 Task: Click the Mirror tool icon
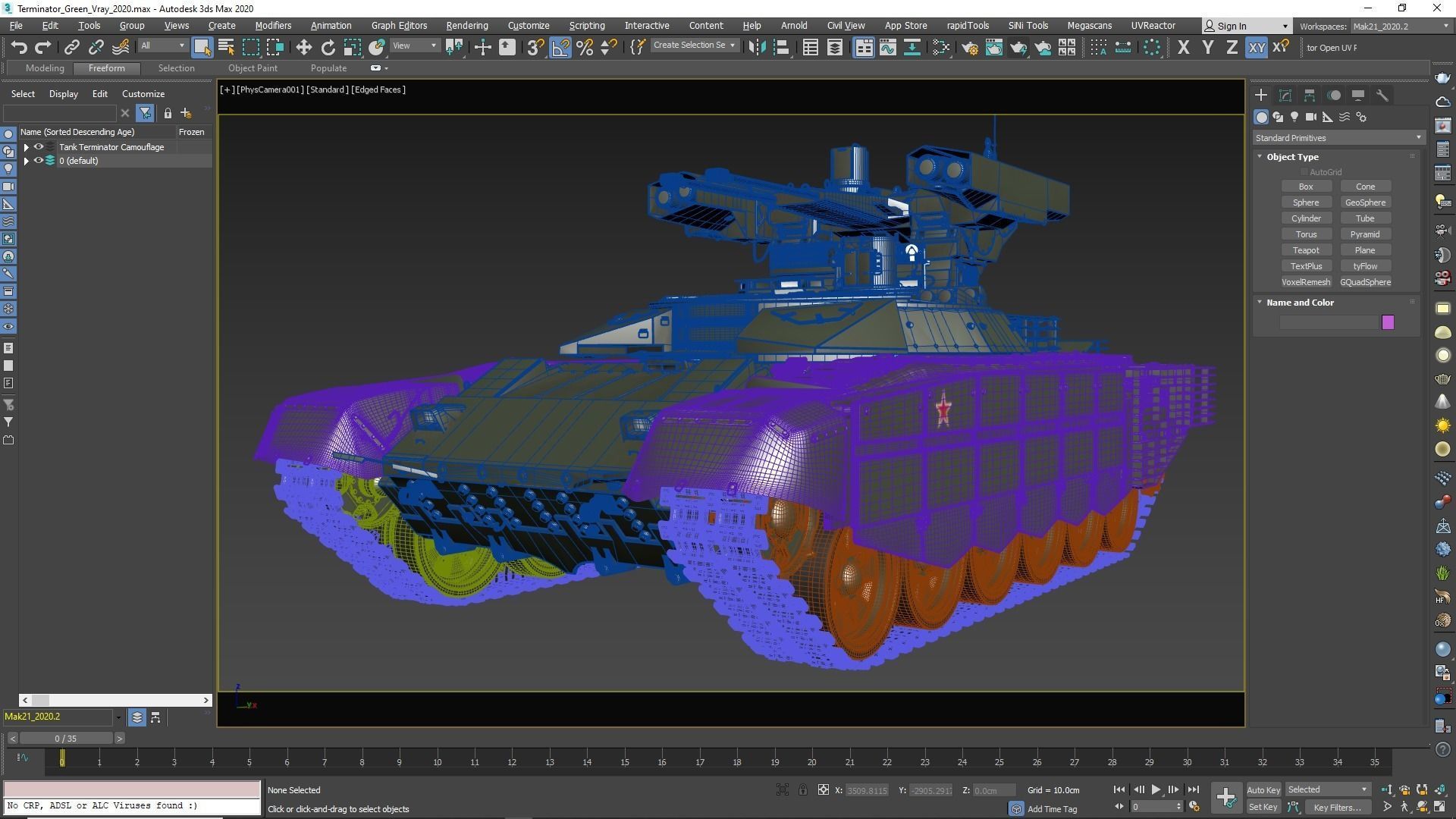pyautogui.click(x=756, y=48)
